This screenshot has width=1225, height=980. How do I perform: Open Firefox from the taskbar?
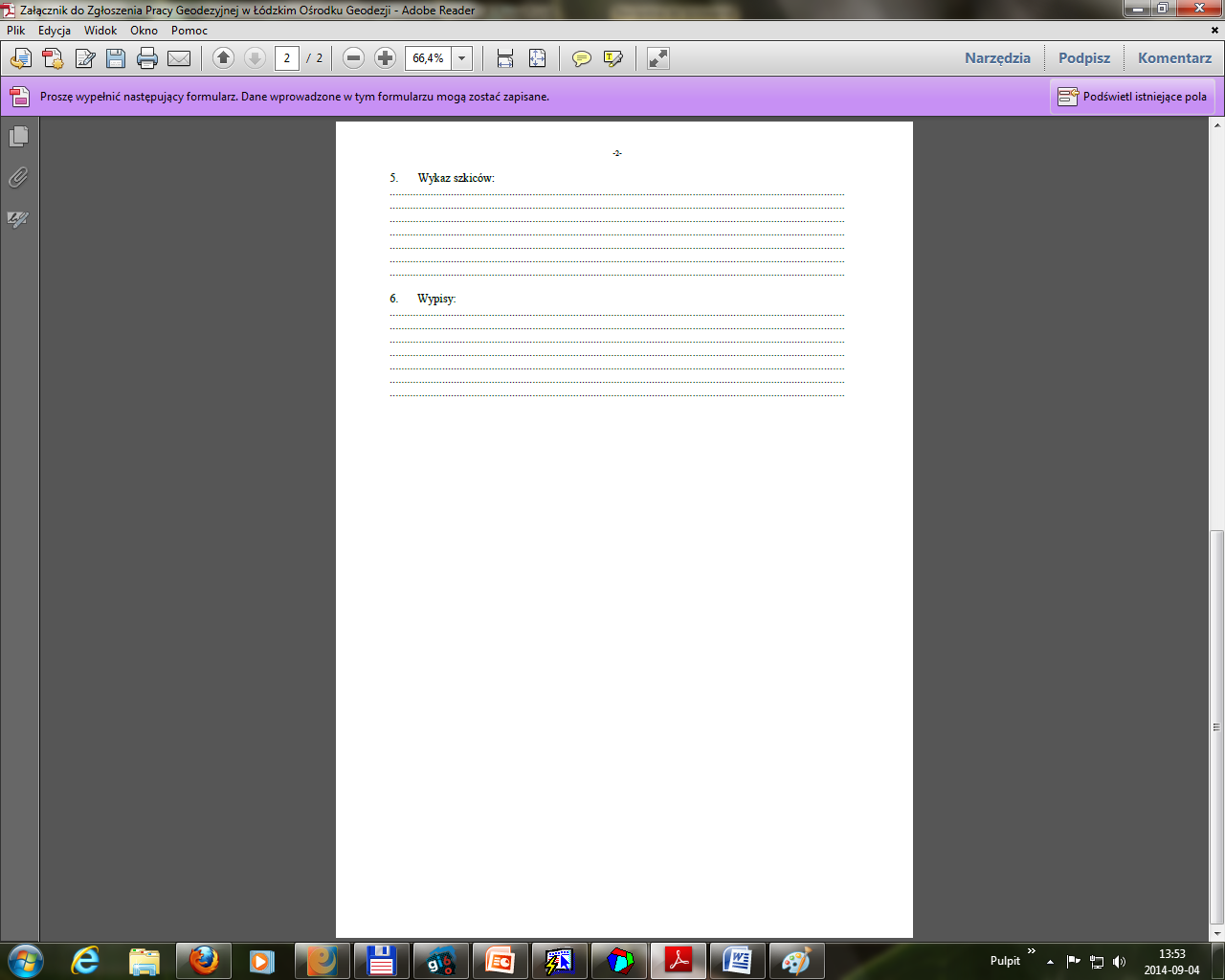click(x=204, y=960)
